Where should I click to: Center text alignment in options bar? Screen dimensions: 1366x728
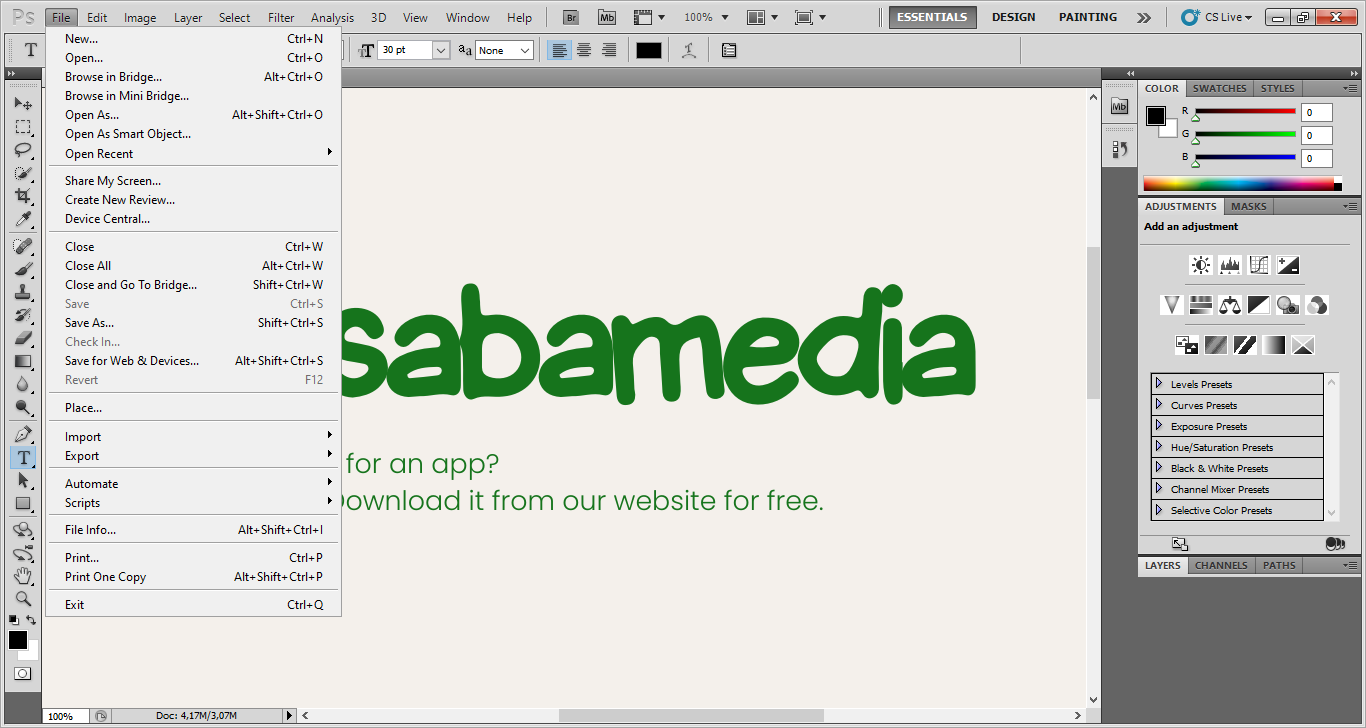tap(584, 50)
